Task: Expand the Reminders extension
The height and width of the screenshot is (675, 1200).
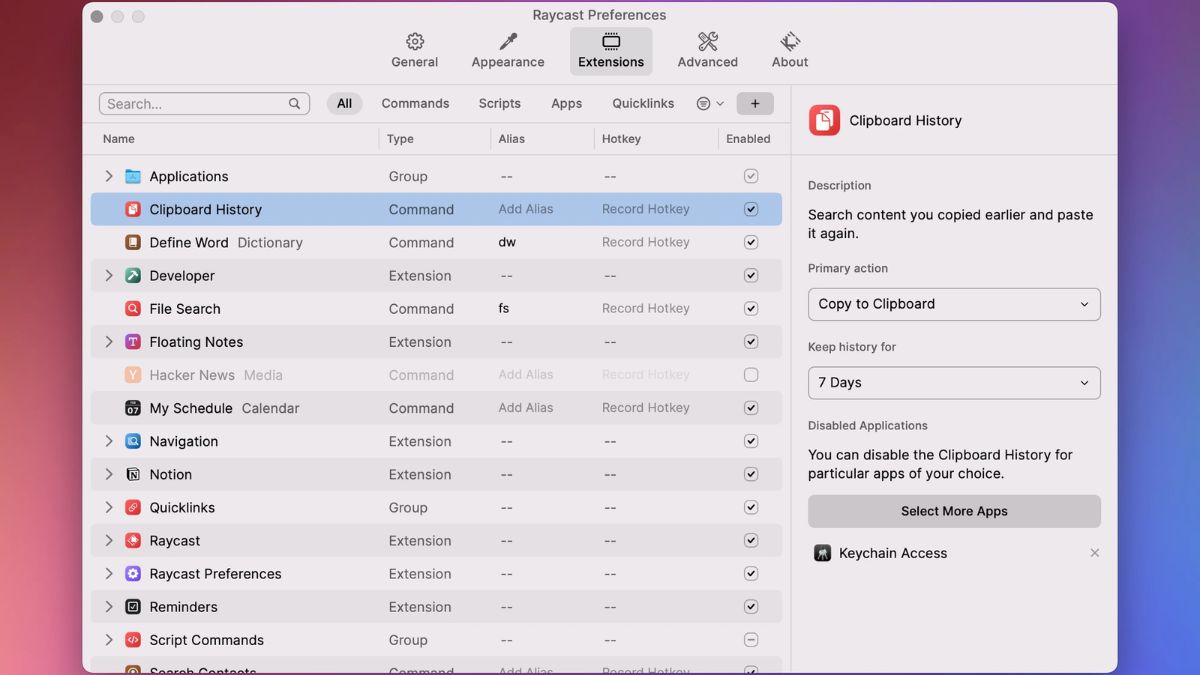Action: point(109,606)
